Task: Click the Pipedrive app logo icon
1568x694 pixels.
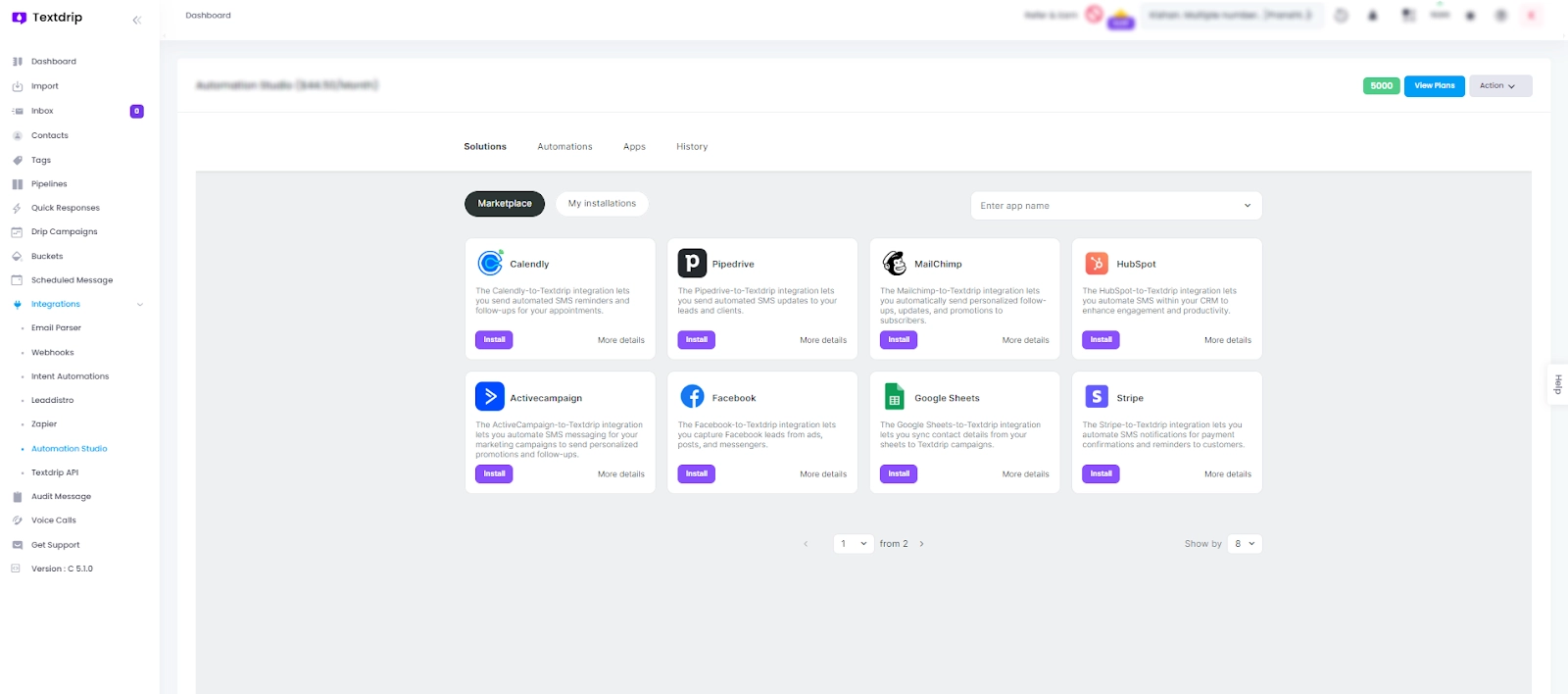Action: tap(692, 263)
